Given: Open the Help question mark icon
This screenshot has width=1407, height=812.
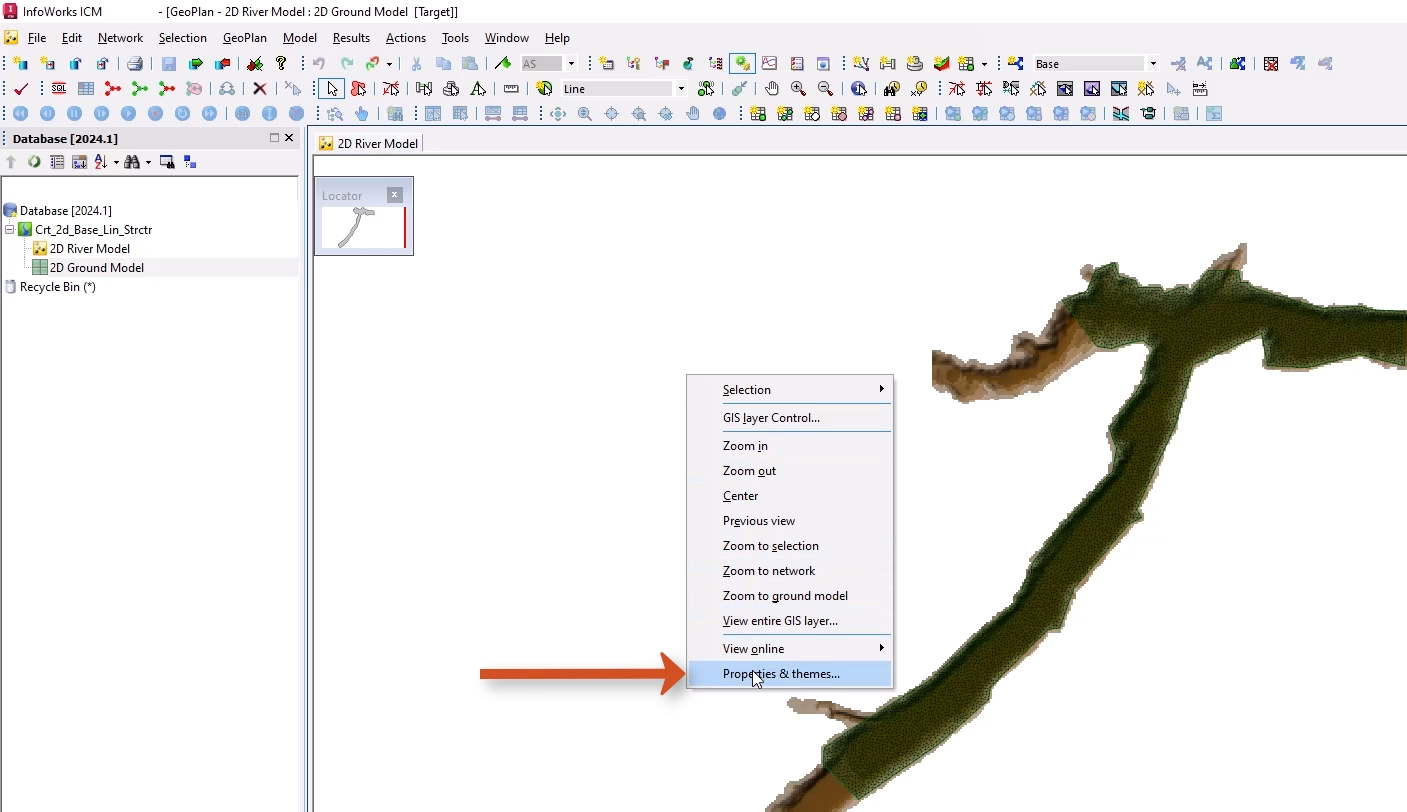Looking at the screenshot, I should pyautogui.click(x=281, y=64).
